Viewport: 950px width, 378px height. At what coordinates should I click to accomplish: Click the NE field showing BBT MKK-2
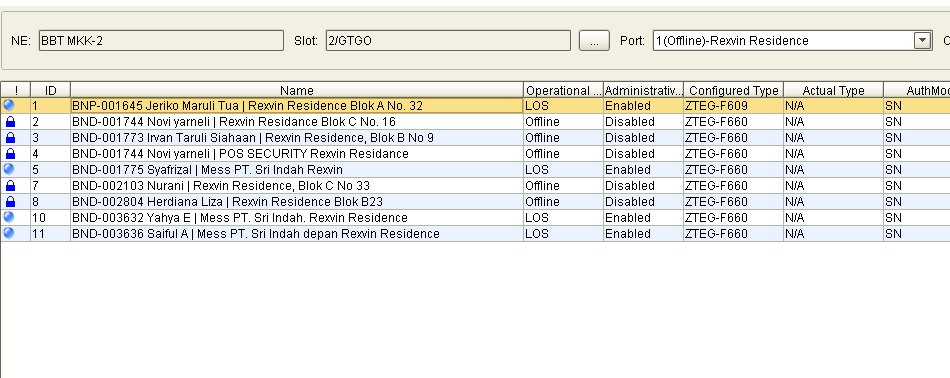[x=161, y=41]
